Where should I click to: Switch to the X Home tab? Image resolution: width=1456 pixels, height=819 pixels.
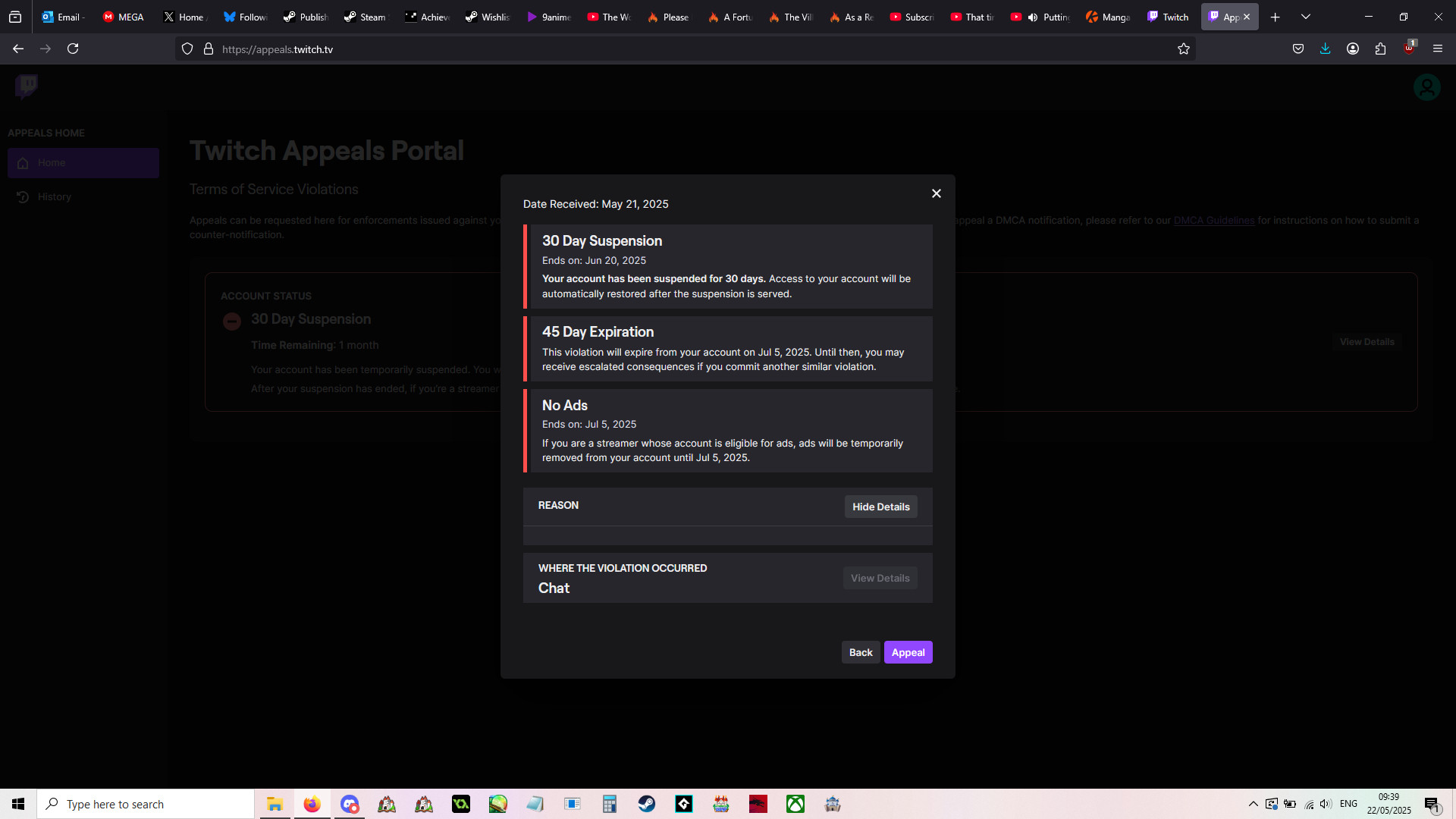pyautogui.click(x=184, y=17)
